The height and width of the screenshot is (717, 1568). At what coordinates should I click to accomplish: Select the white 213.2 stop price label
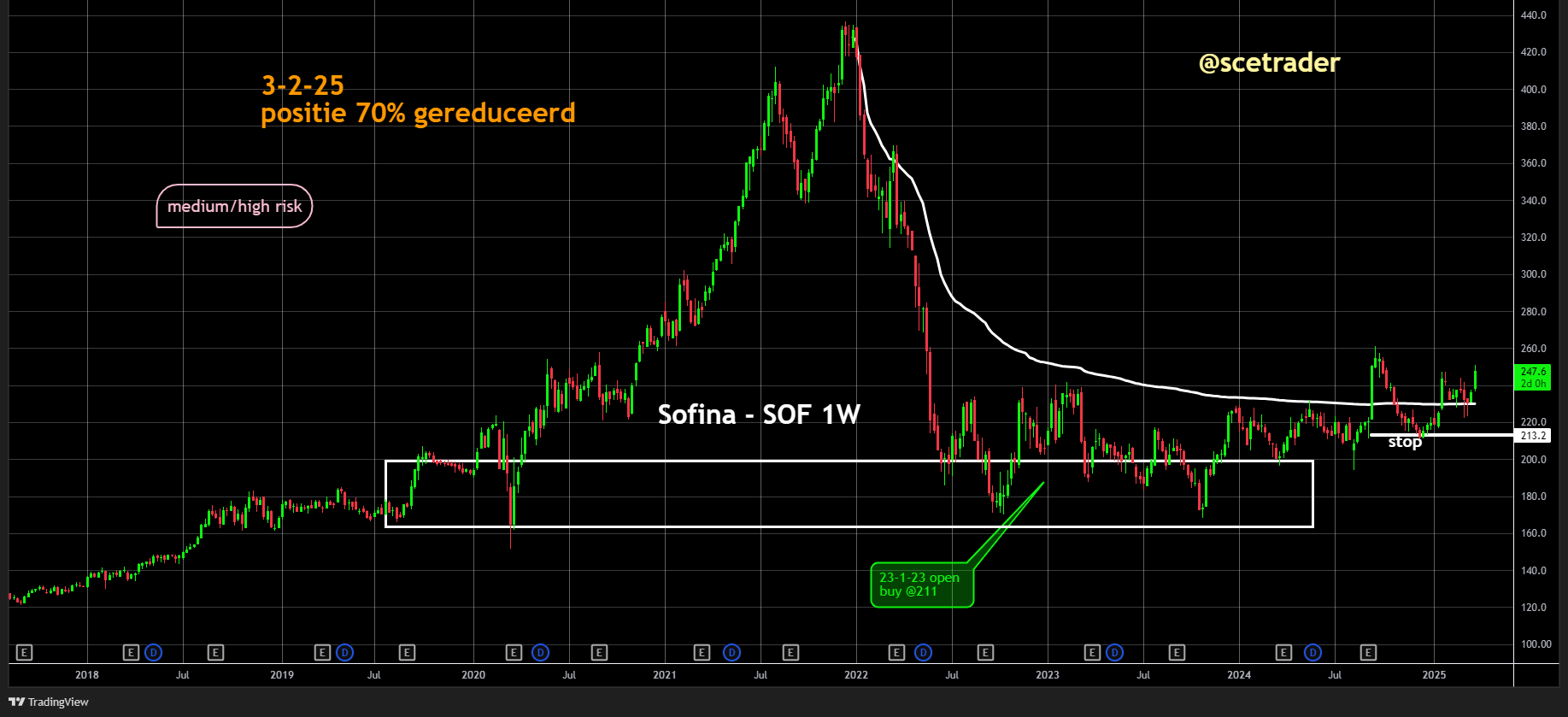pos(1533,436)
